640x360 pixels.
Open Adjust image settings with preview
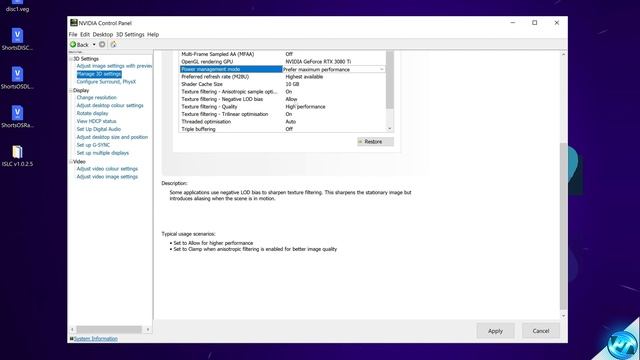click(x=114, y=66)
